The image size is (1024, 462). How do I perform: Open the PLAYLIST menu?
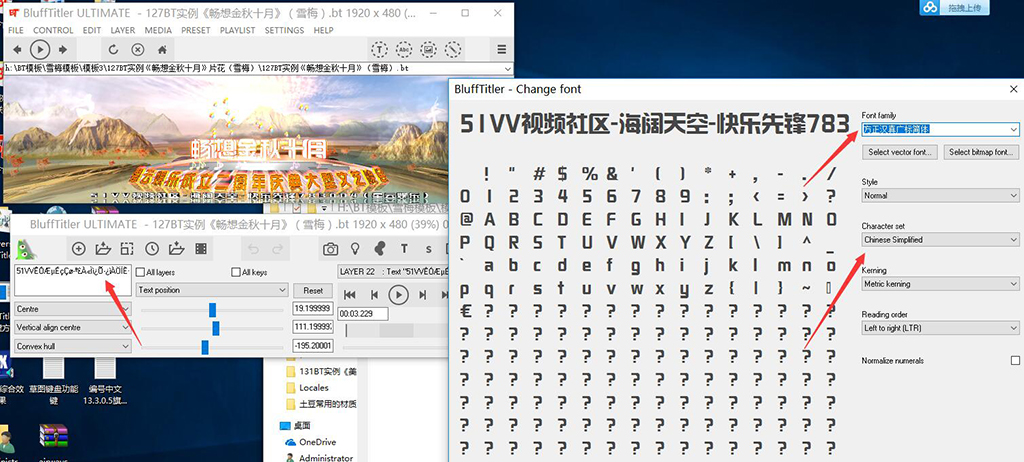[238, 30]
